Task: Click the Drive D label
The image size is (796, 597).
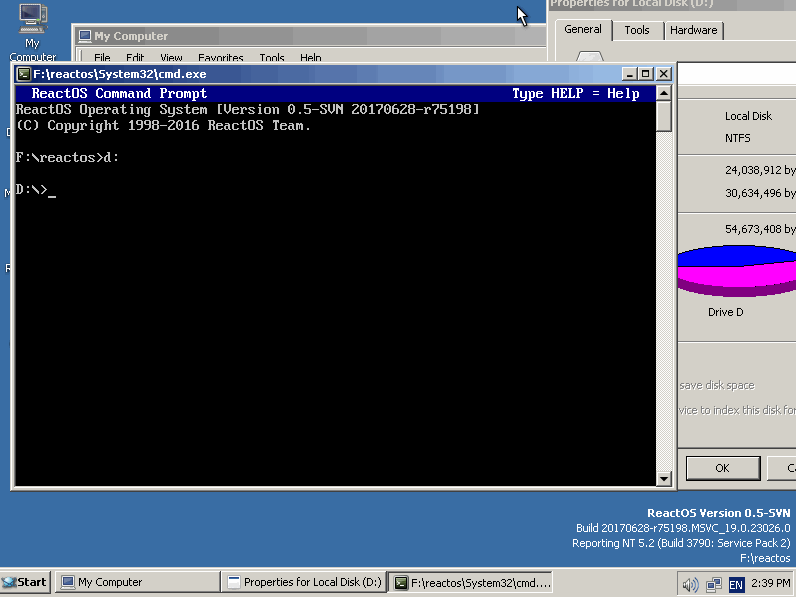Action: [725, 312]
